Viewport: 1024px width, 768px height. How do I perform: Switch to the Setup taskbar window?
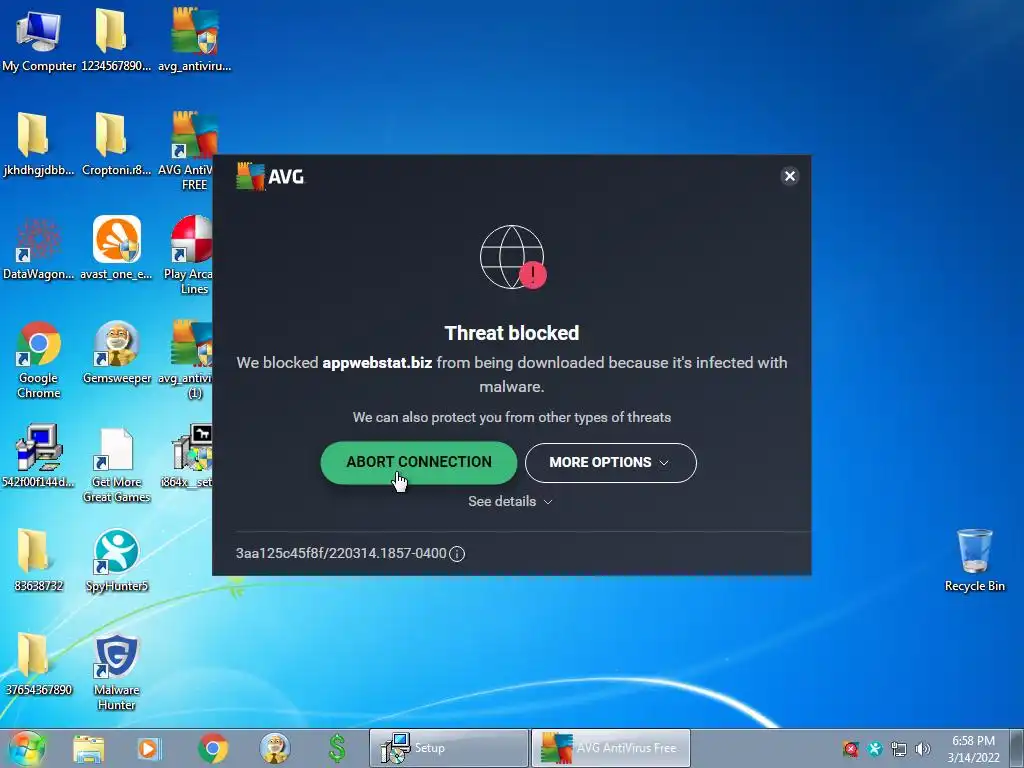pyautogui.click(x=449, y=748)
